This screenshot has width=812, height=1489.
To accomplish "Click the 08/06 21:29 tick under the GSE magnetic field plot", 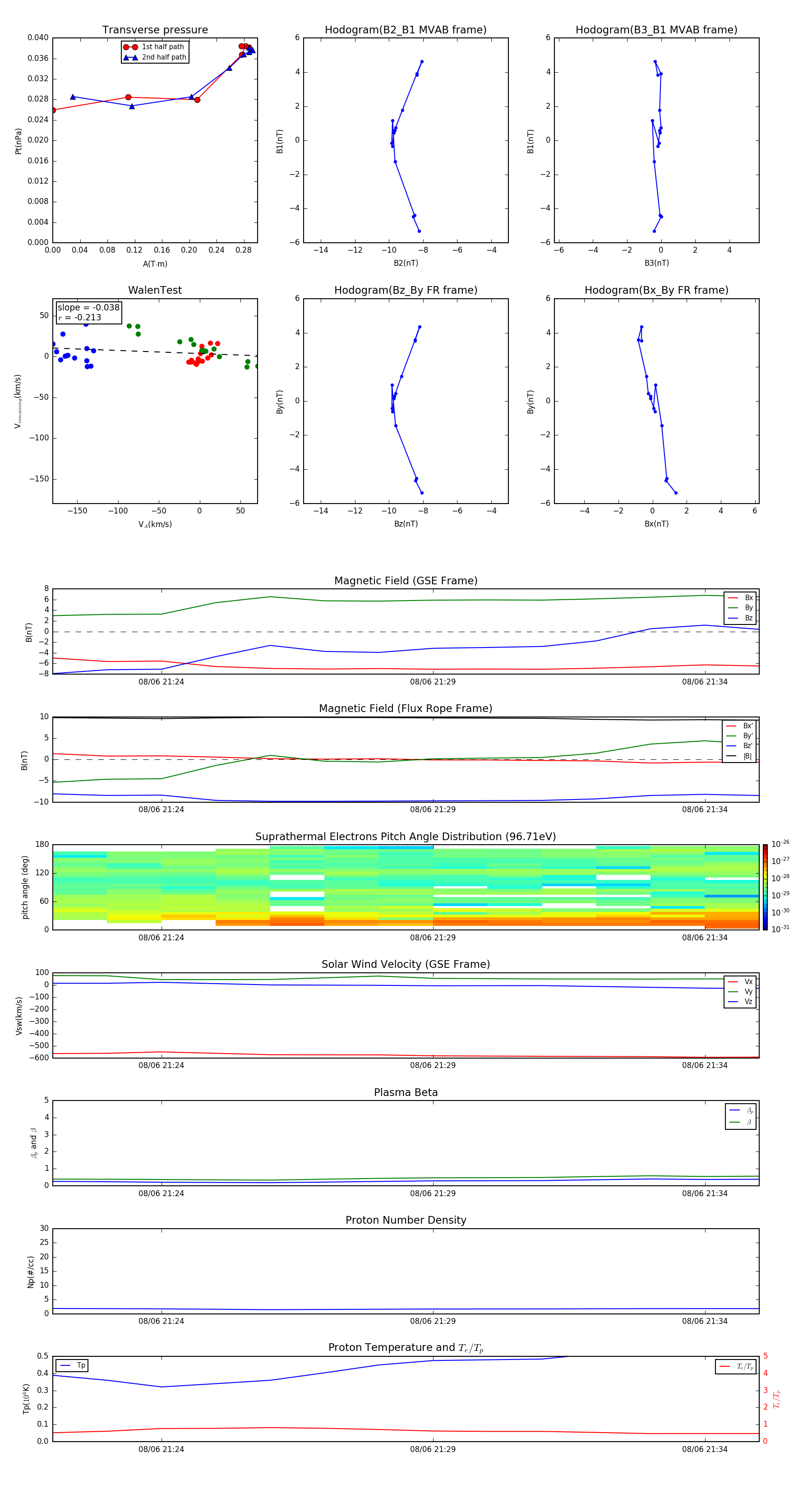I will (x=433, y=682).
